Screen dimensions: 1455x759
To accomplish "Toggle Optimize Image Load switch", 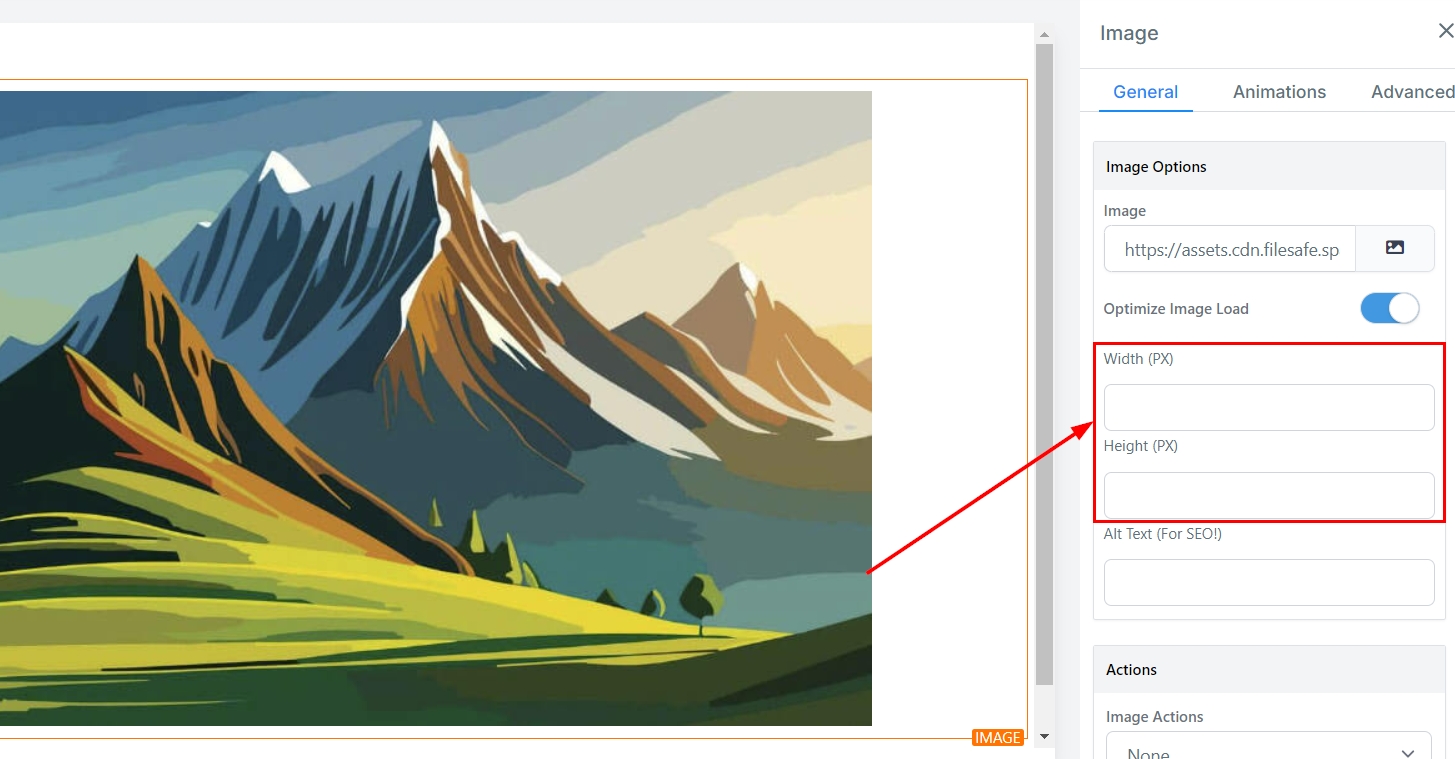I will click(1390, 308).
